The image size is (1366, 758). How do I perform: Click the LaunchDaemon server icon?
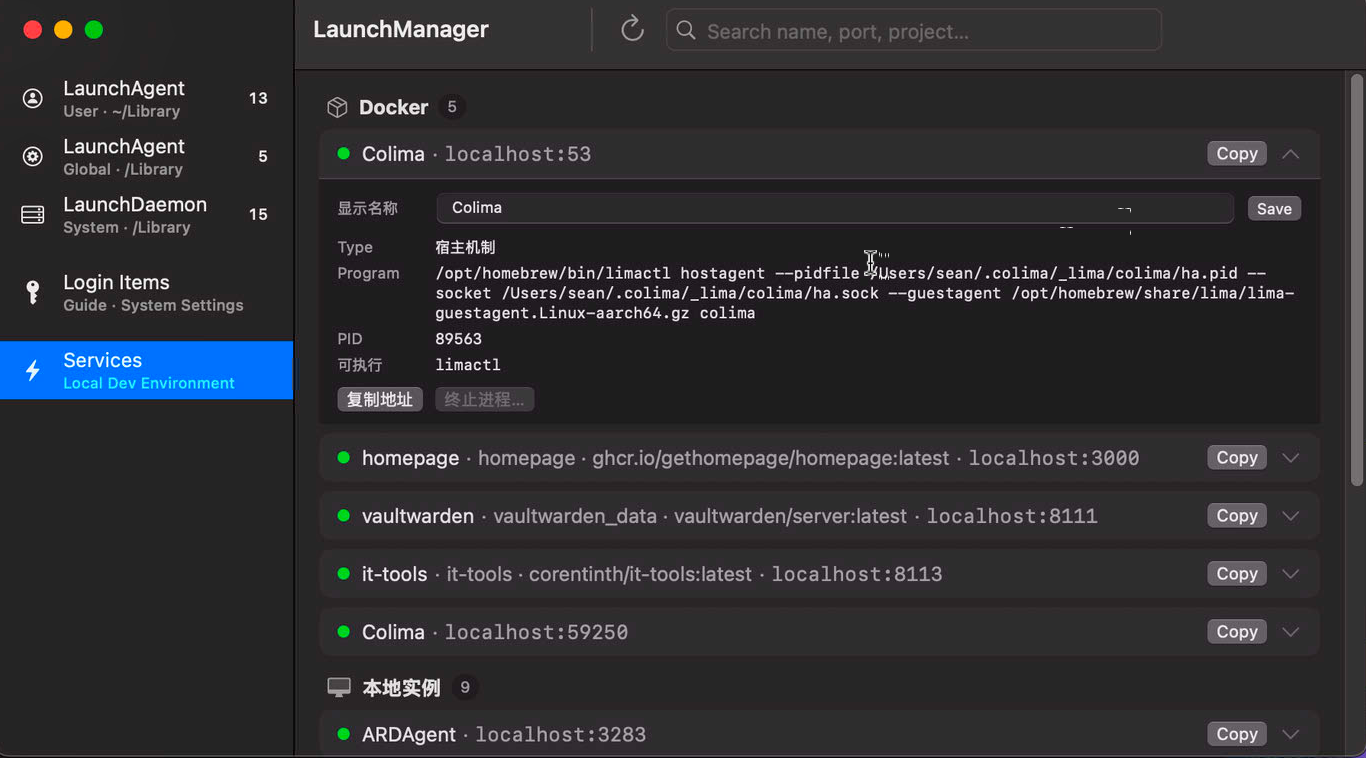click(33, 215)
